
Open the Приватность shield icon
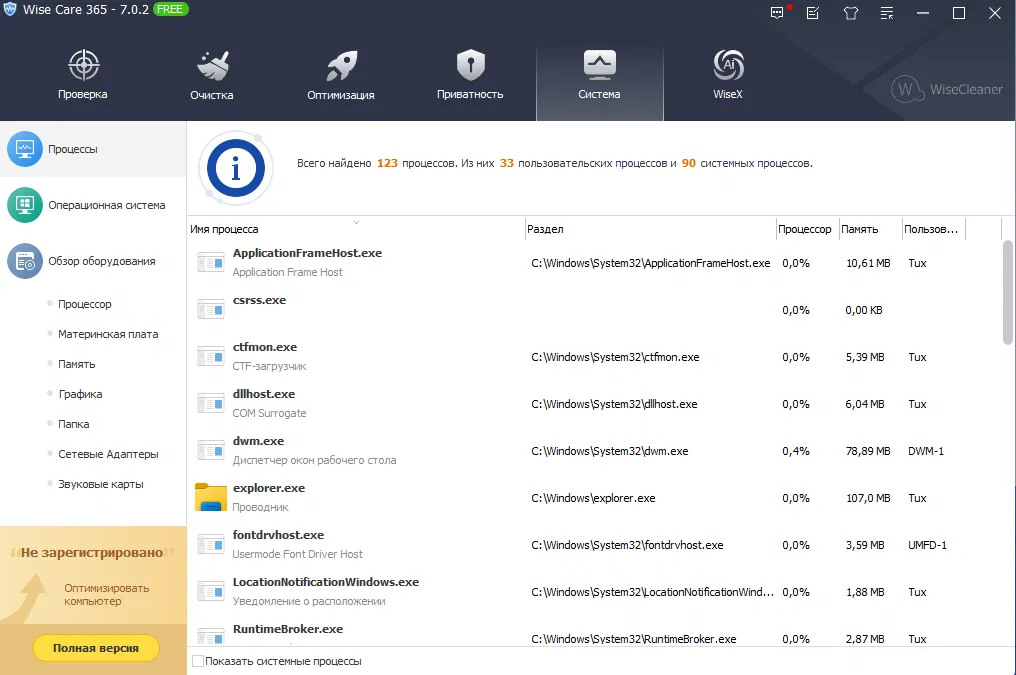tap(470, 65)
